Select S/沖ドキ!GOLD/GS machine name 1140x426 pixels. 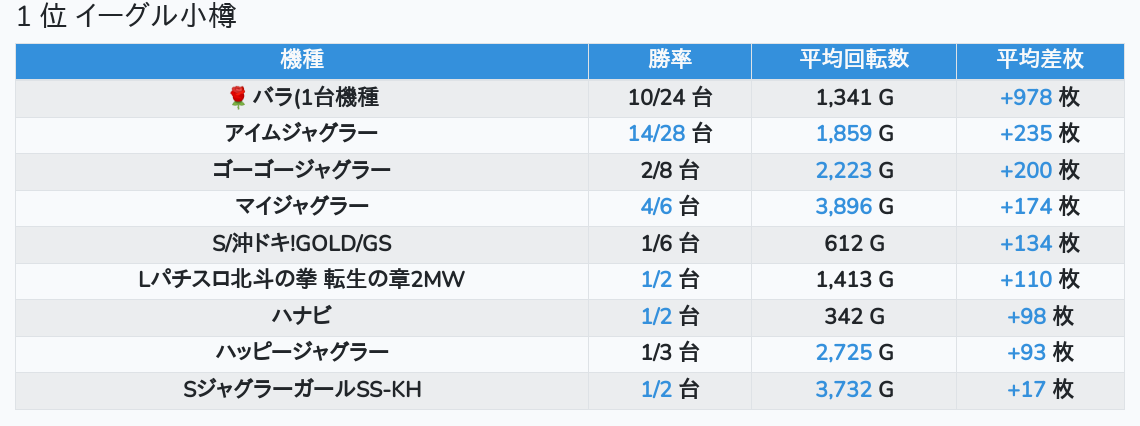coord(302,244)
